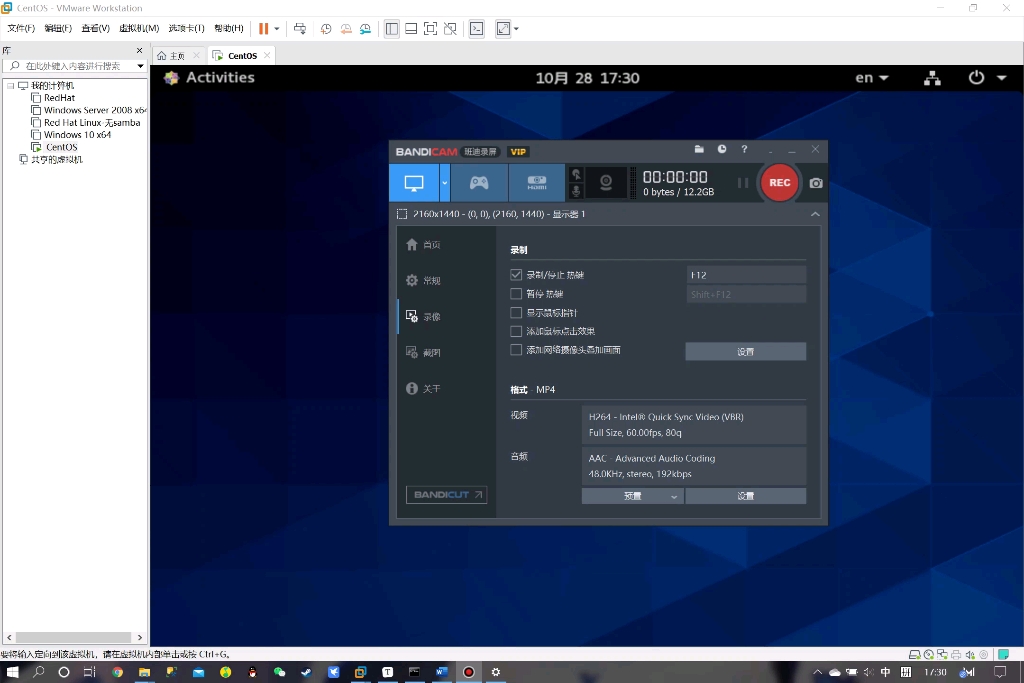Expand the 我的计算机 tree node
Image resolution: width=1024 pixels, height=683 pixels.
pyautogui.click(x=12, y=85)
